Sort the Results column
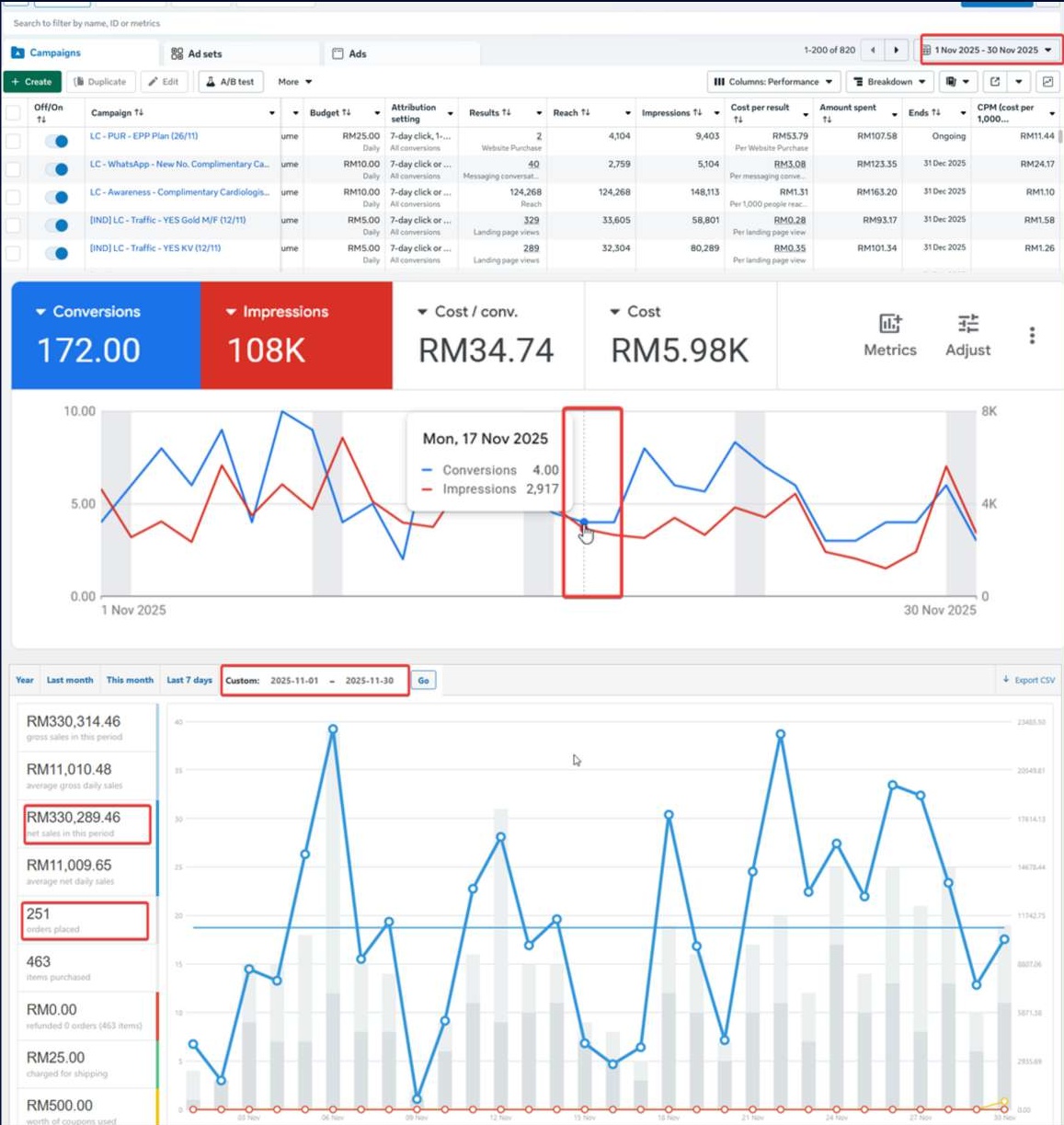 click(507, 112)
